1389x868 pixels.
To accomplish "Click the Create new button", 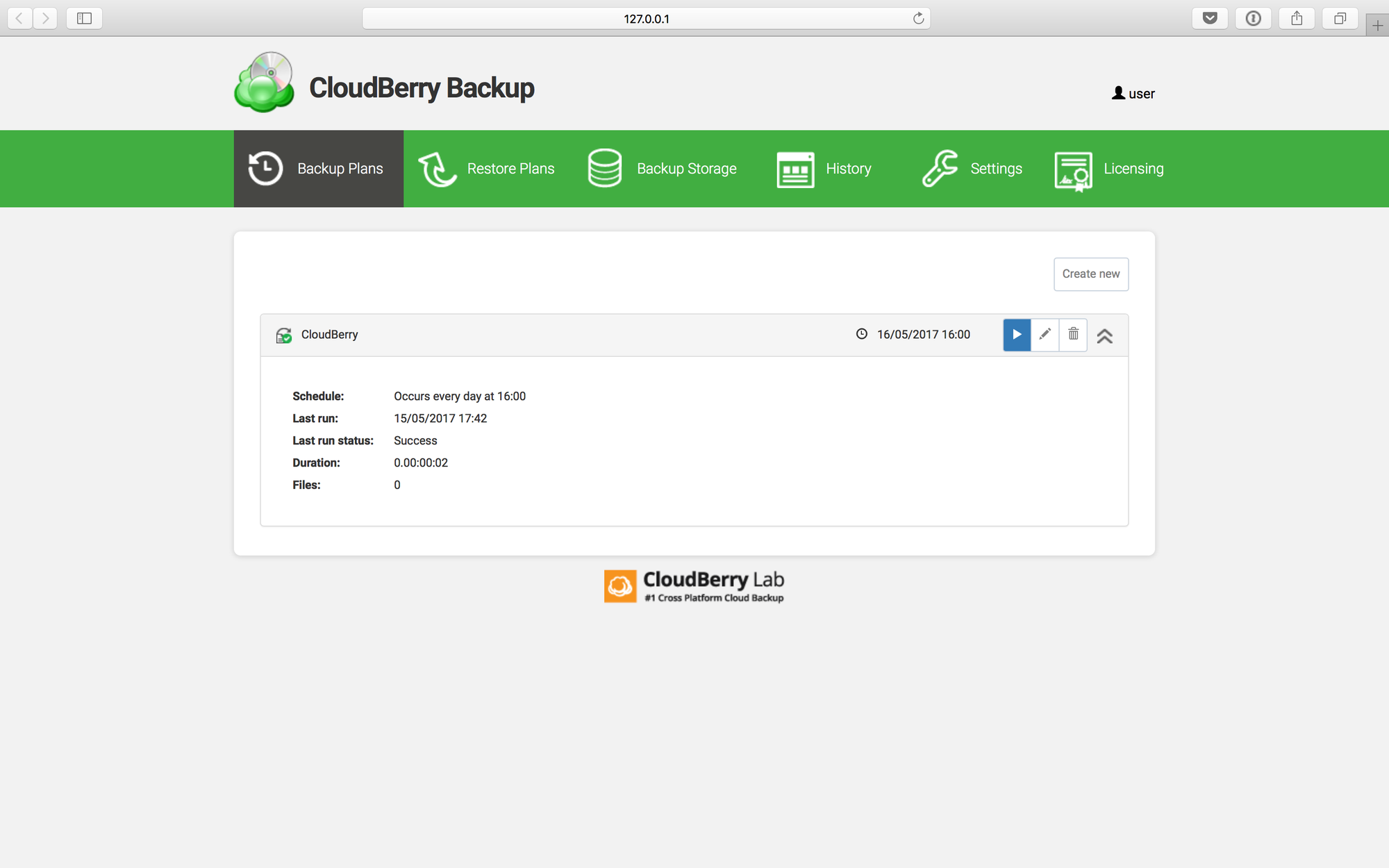I will click(1090, 274).
